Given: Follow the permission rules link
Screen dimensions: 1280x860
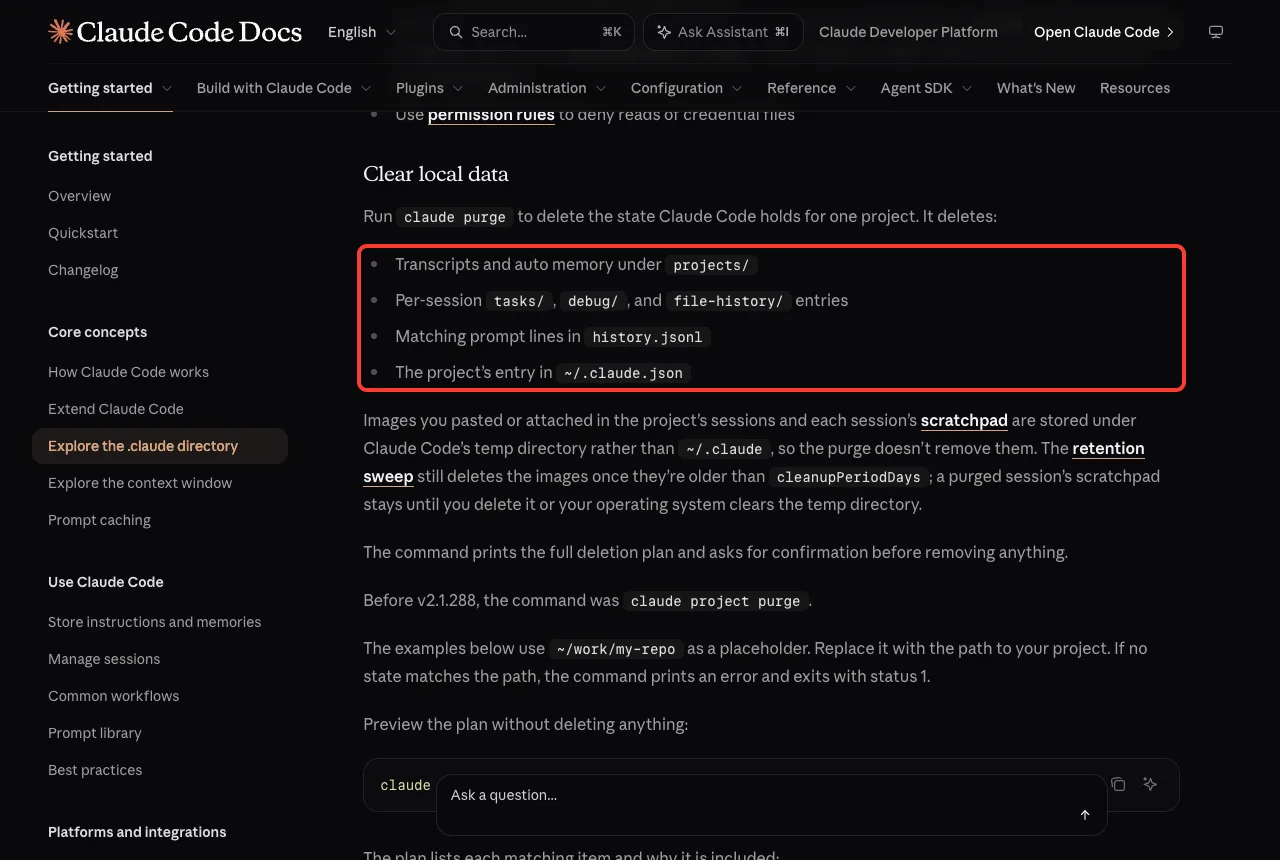Looking at the screenshot, I should pyautogui.click(x=491, y=115).
